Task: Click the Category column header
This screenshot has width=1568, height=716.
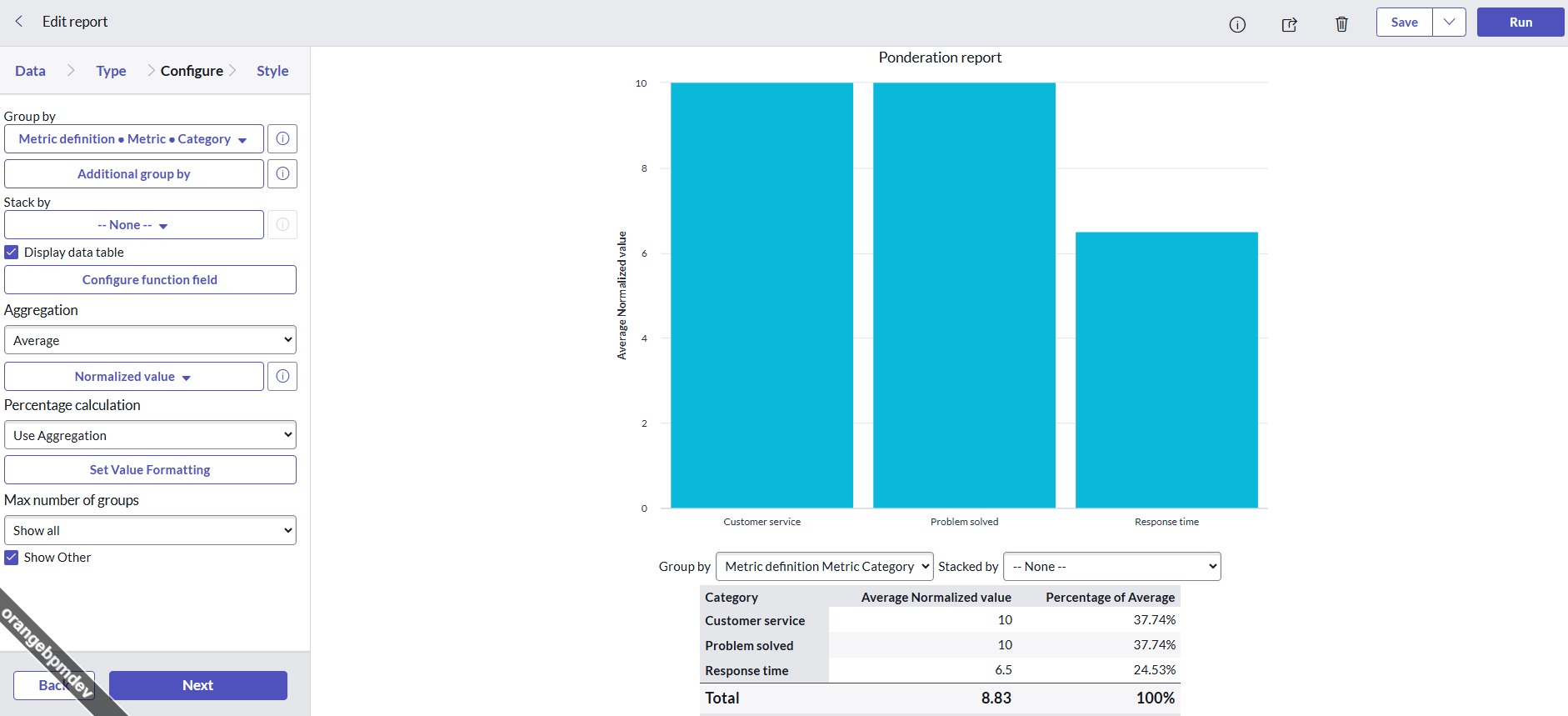Action: pos(732,598)
